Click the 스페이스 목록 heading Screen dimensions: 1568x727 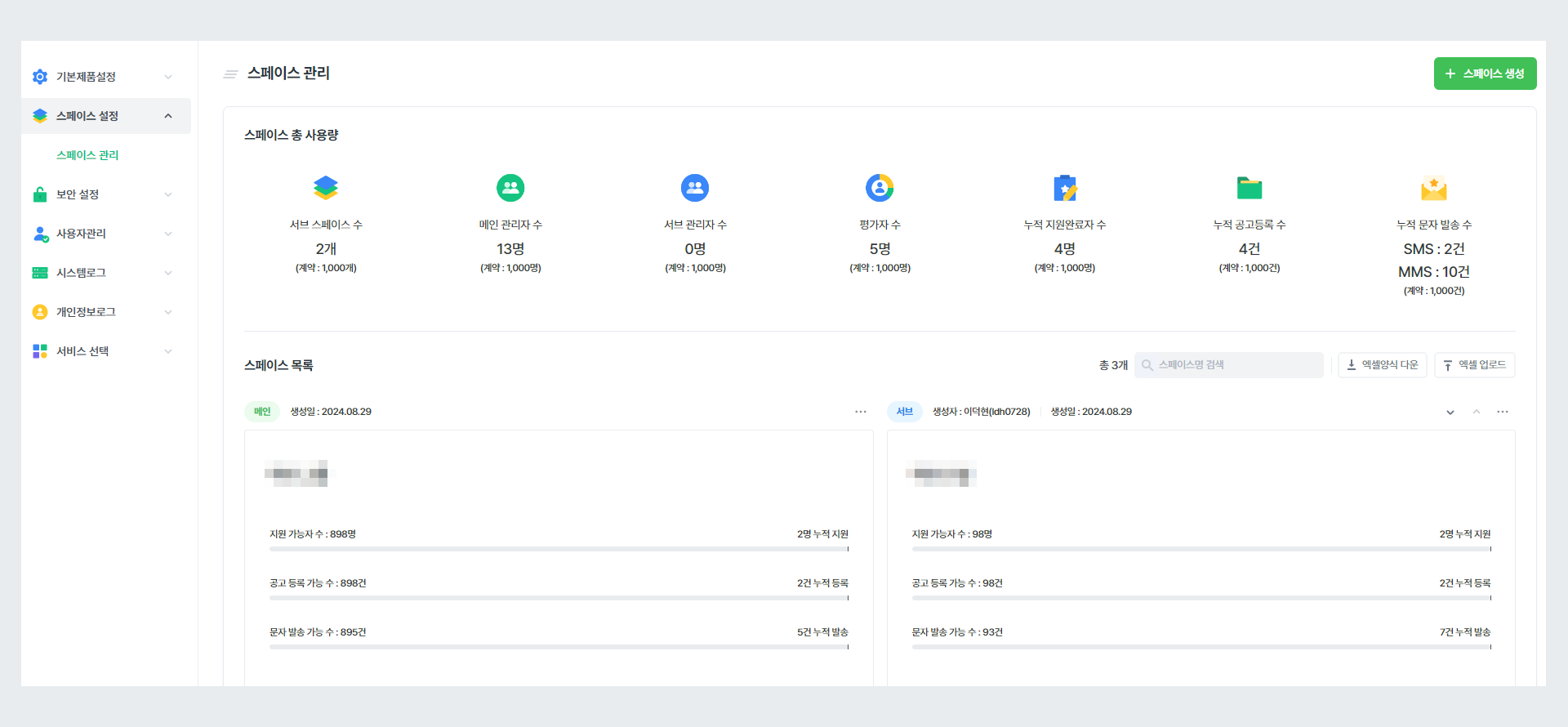pos(278,365)
